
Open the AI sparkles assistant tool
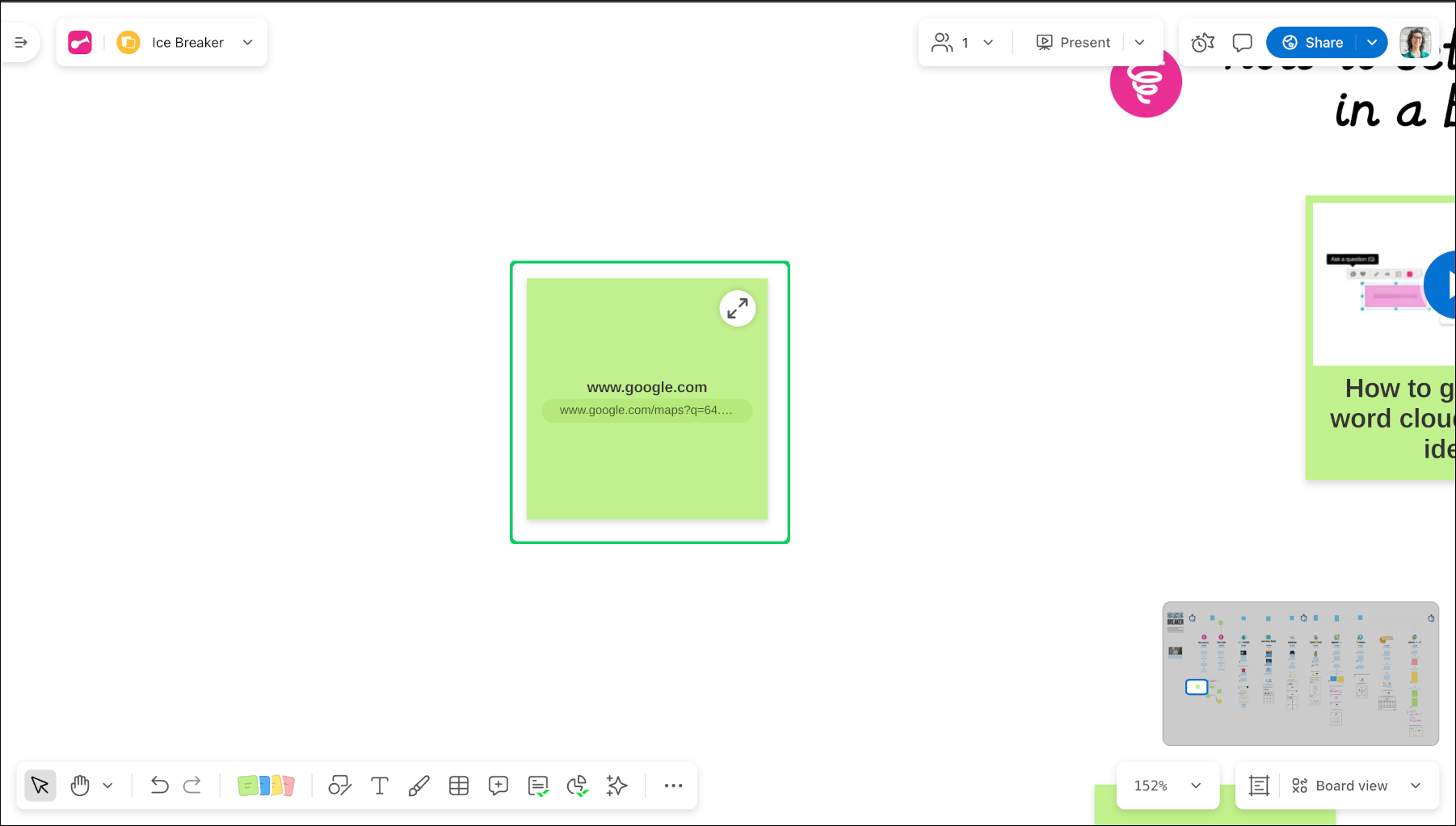tap(616, 785)
